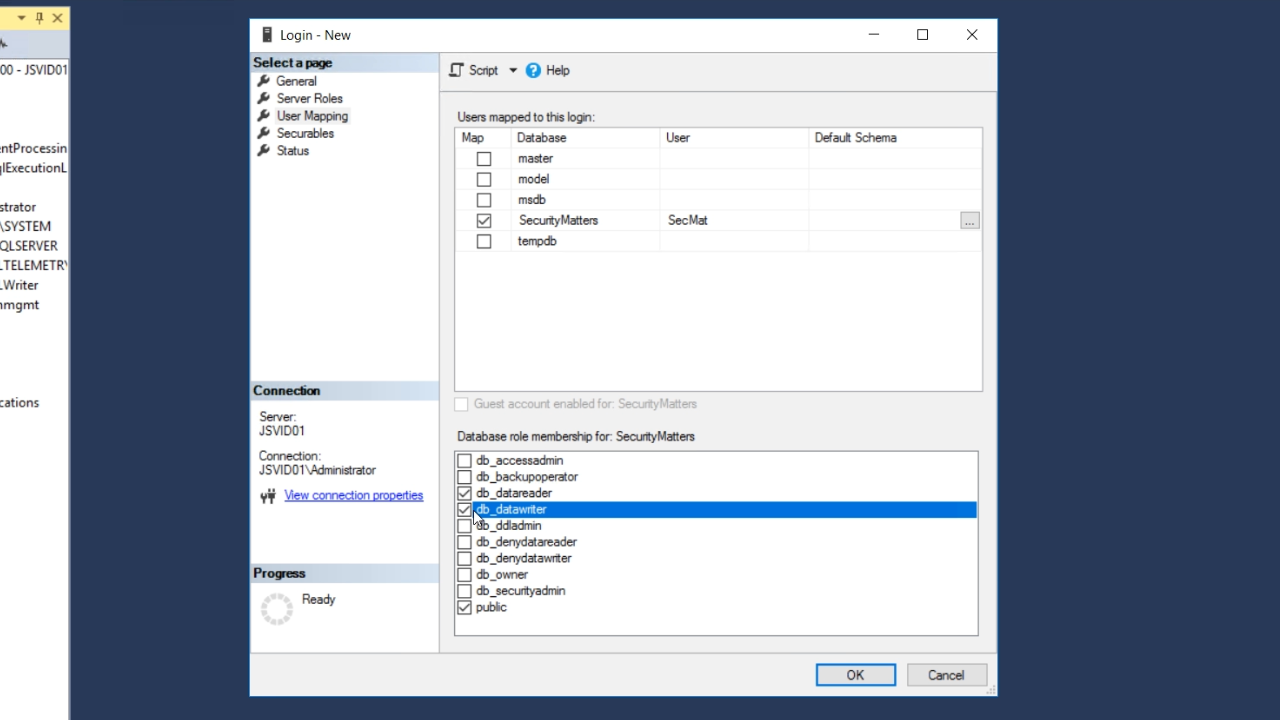Uncheck the SecurityMatters Map checkbox

pos(484,220)
